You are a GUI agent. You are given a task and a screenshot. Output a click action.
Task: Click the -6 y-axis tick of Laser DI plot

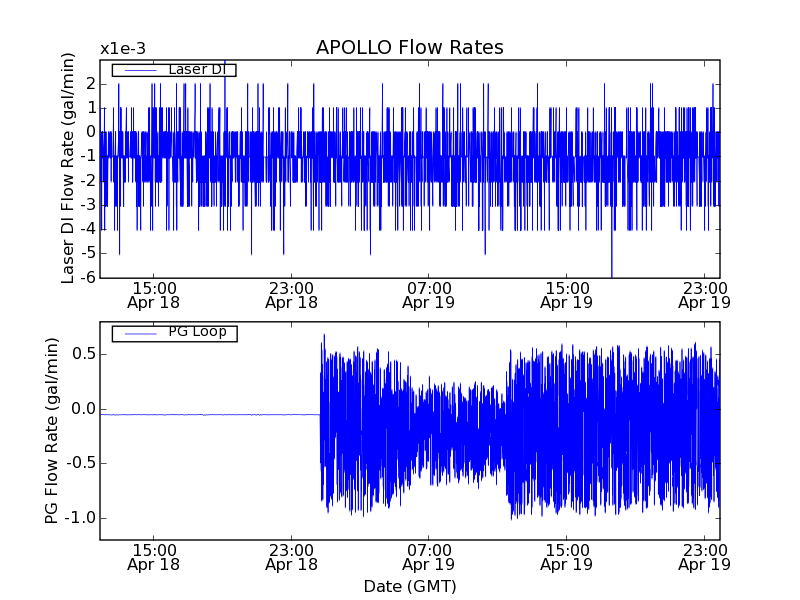click(x=88, y=278)
